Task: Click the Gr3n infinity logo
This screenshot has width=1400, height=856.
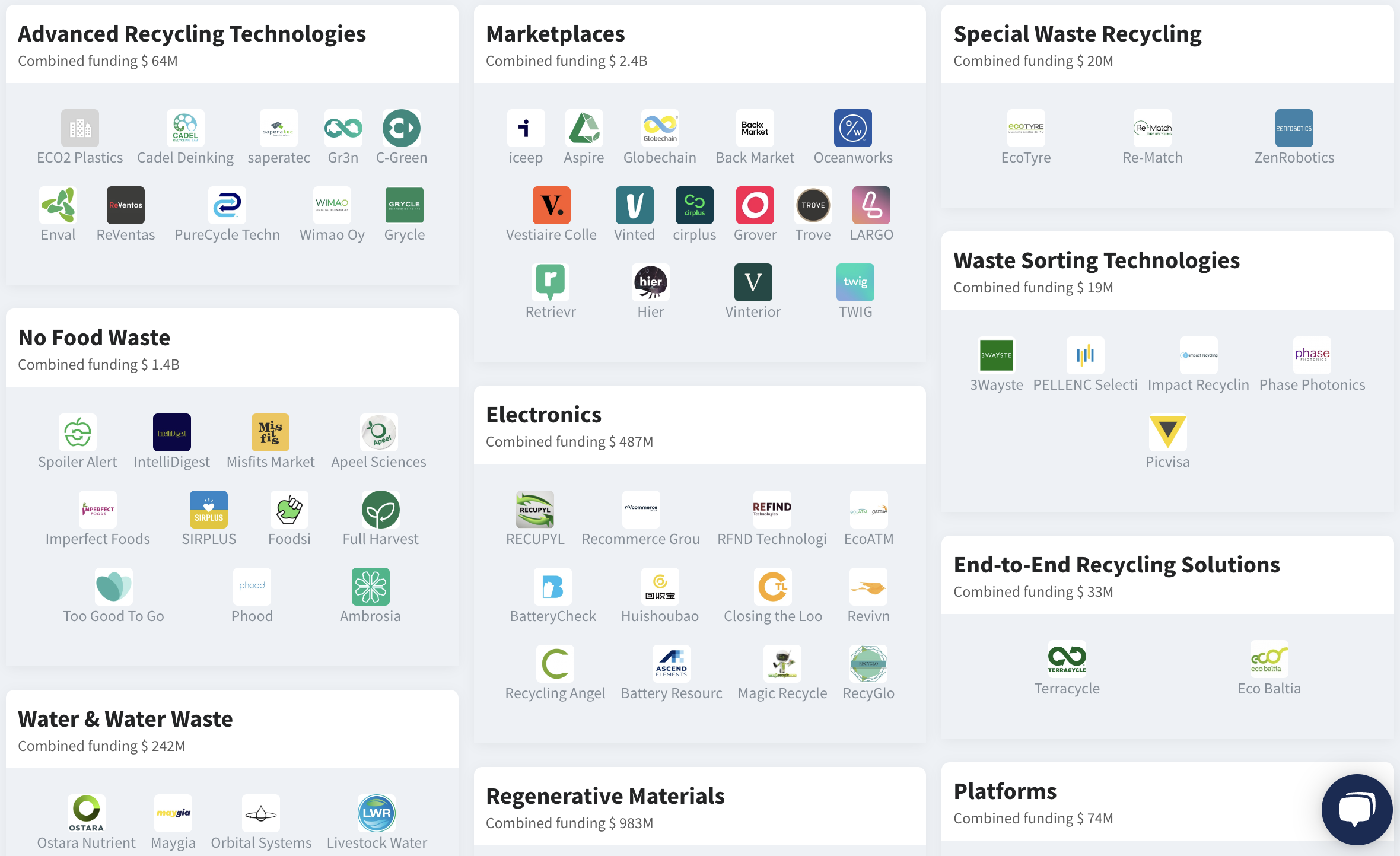Action: (343, 128)
